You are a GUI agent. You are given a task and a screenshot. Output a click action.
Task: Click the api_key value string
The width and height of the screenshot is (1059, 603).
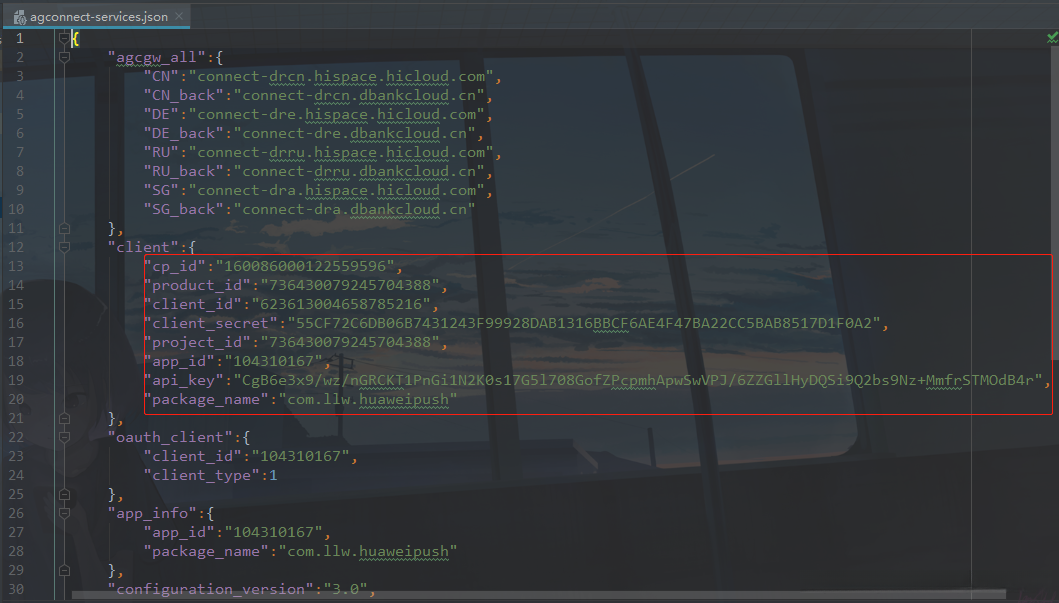pos(638,380)
